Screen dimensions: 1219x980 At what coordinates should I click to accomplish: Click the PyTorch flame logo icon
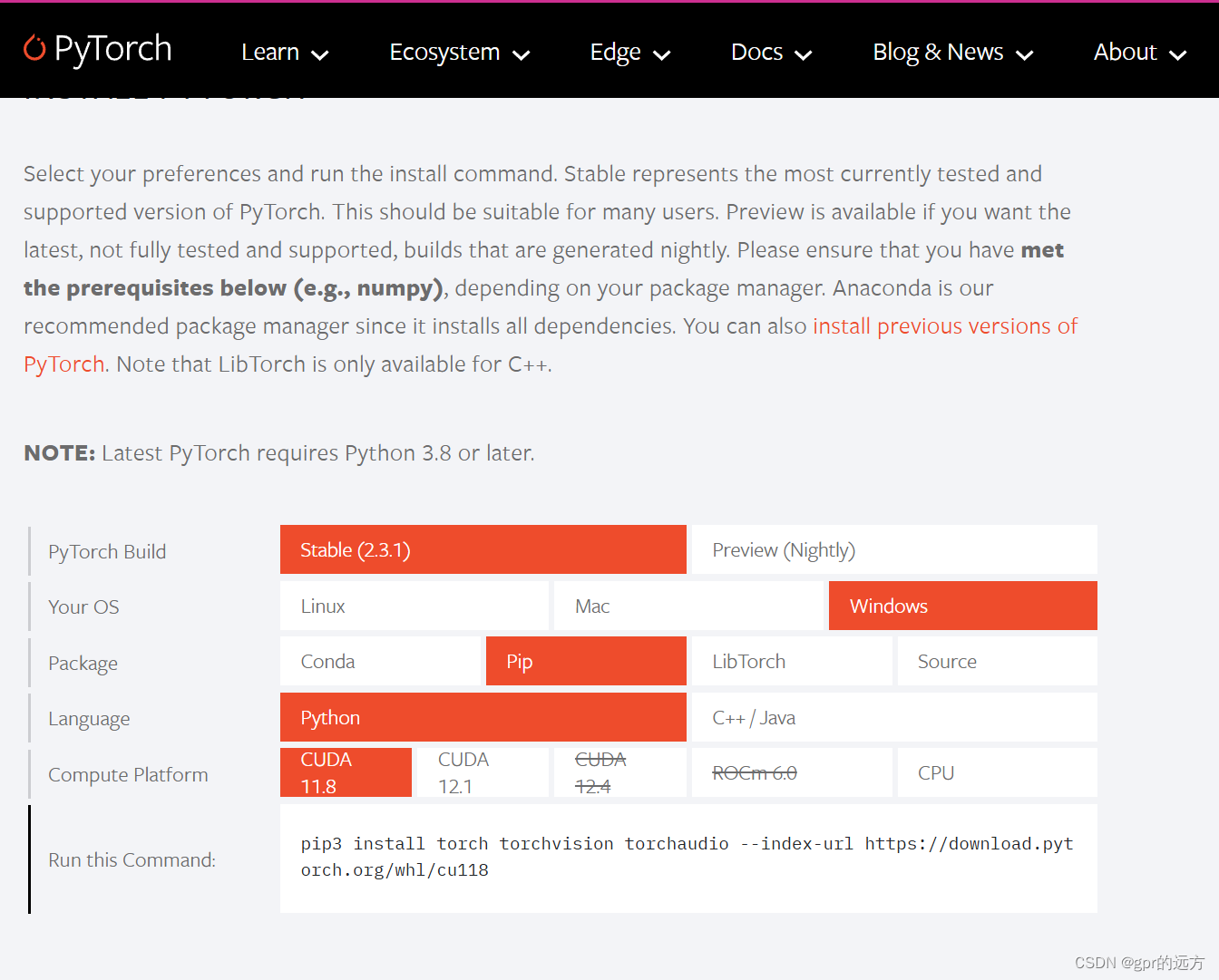click(x=34, y=48)
